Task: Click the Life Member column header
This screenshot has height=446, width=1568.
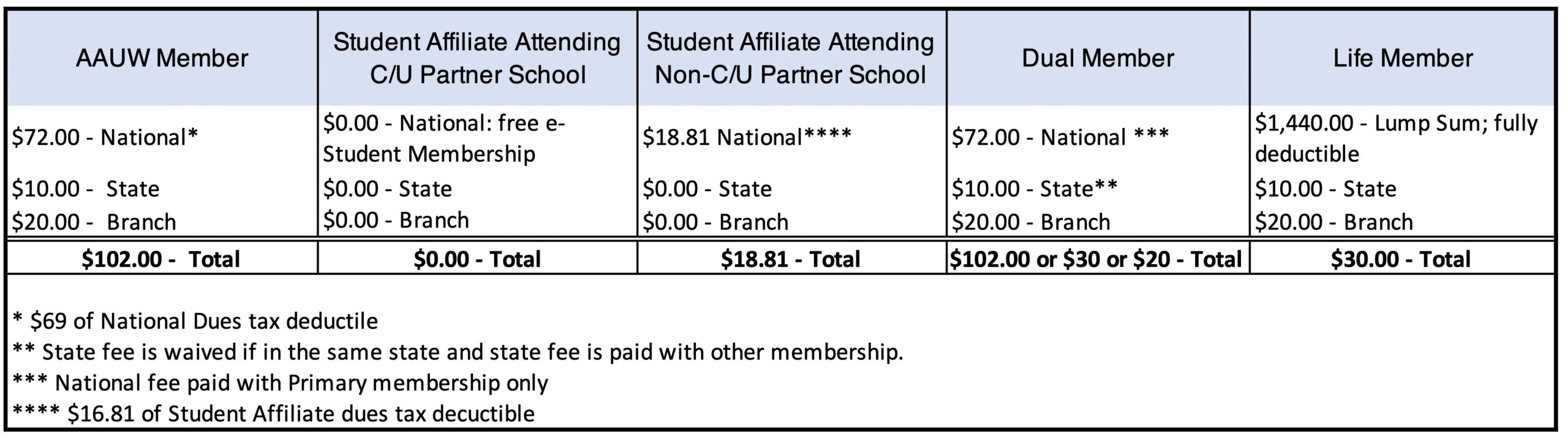Action: (x=1403, y=59)
